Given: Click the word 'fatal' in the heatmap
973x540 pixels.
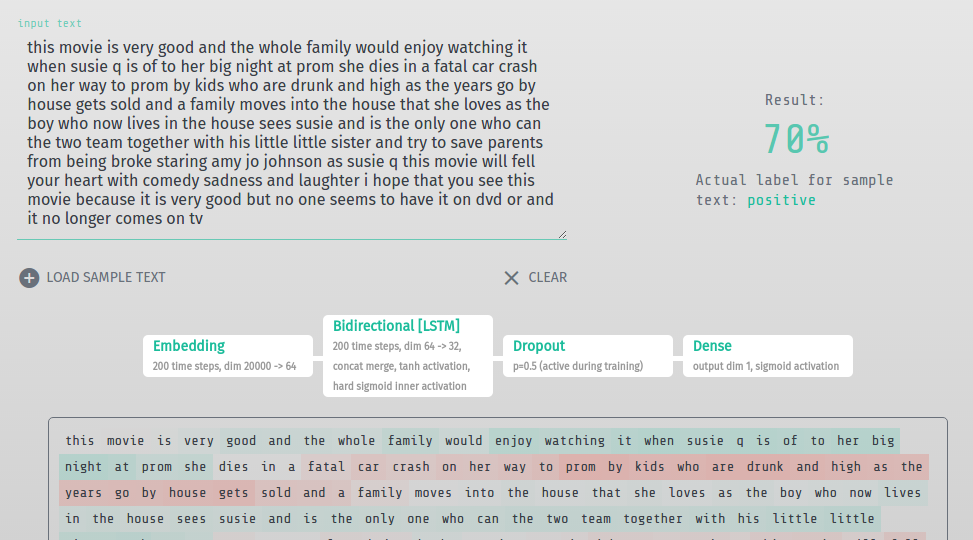Looking at the screenshot, I should point(326,467).
